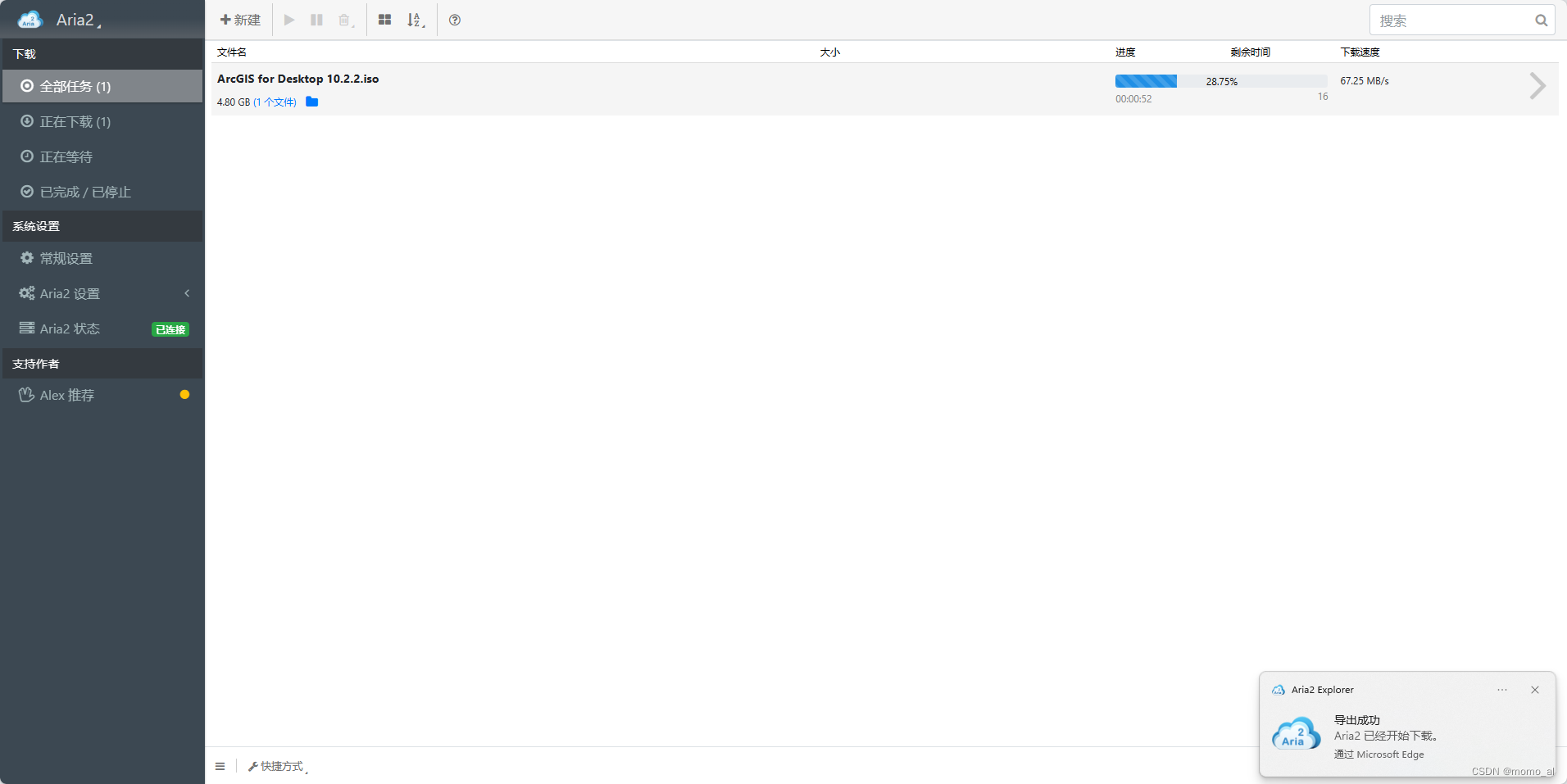Click the Aria2 cloud icon in notification
Screen dimensions: 1567x784
1296,734
